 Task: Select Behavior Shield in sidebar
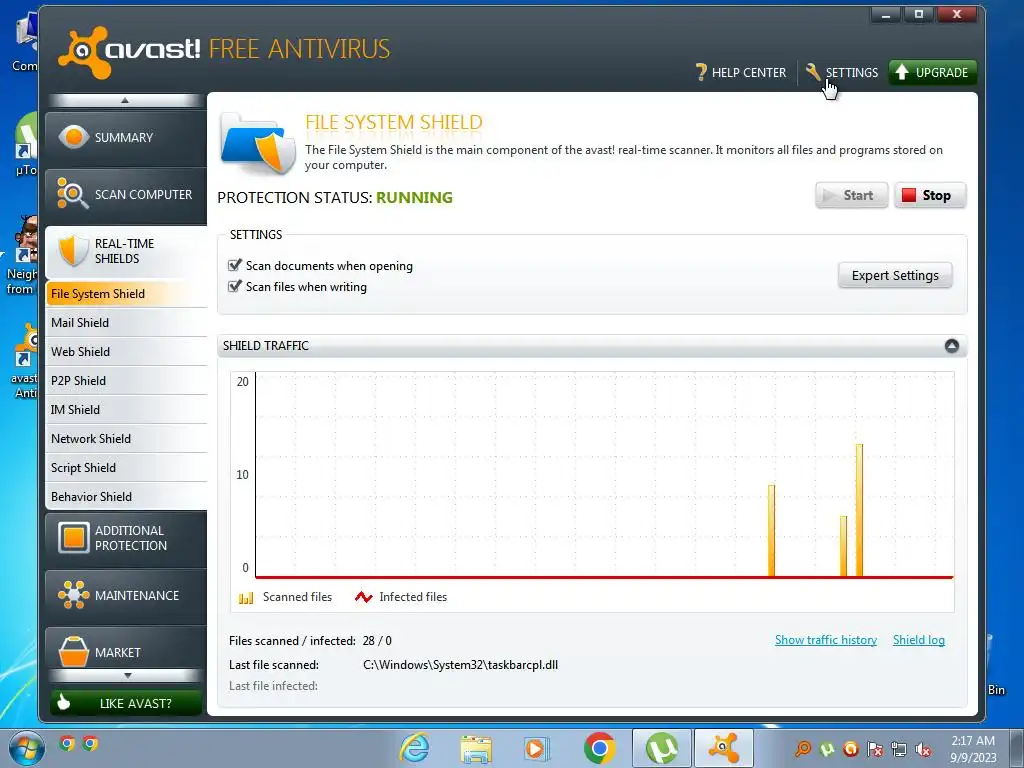coord(126,496)
